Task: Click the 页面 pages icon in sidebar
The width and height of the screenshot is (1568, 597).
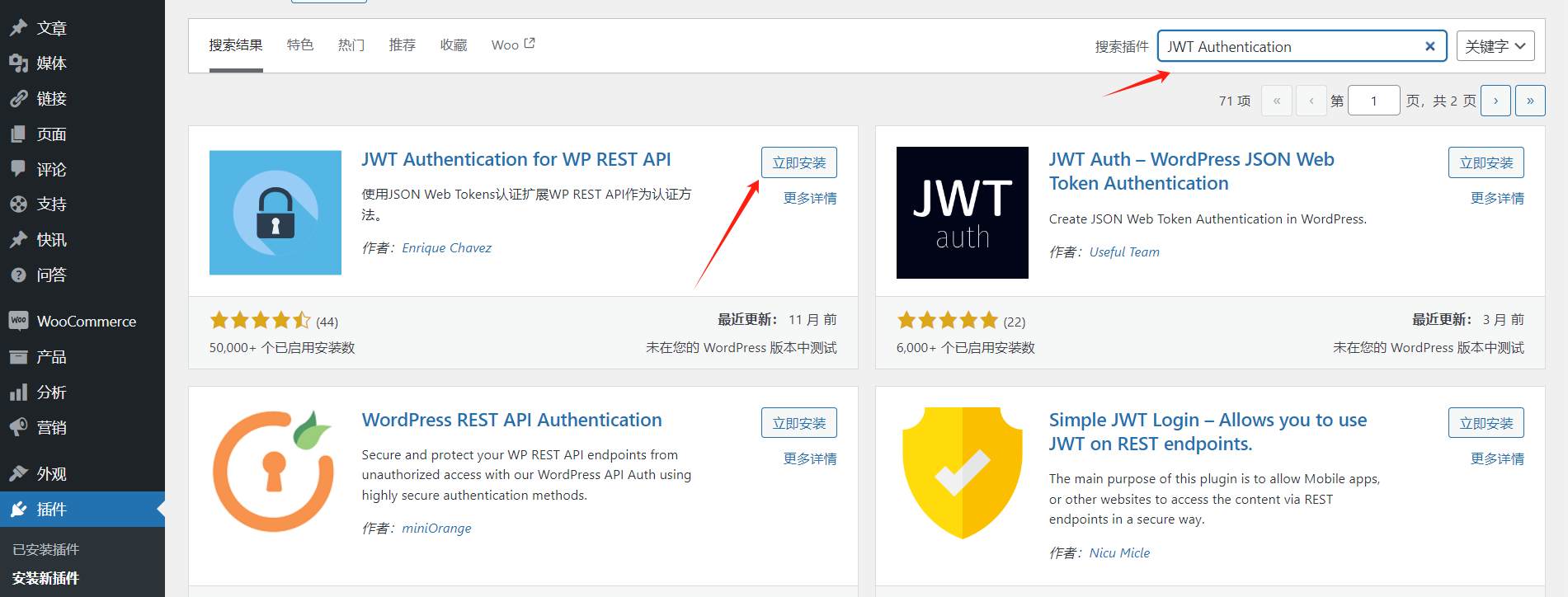Action: (18, 134)
